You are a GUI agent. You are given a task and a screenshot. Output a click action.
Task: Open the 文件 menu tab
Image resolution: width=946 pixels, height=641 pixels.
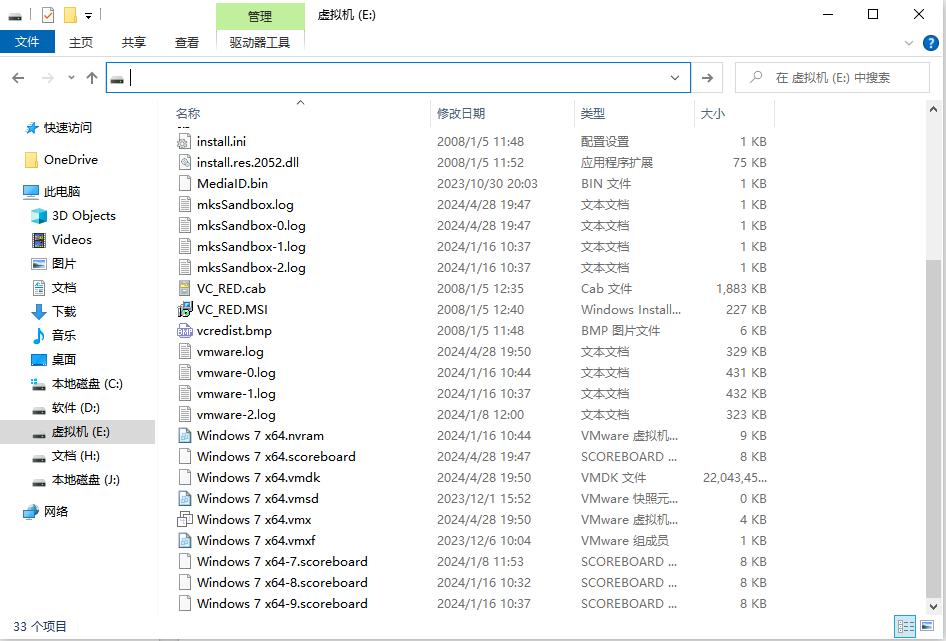27,42
